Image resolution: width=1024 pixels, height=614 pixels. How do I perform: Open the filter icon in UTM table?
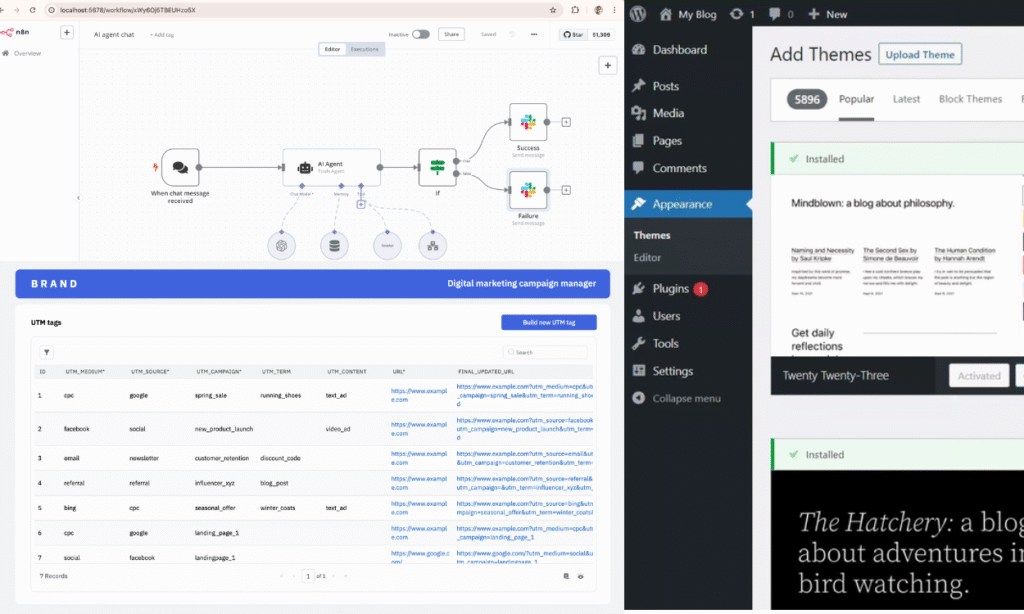pos(47,352)
